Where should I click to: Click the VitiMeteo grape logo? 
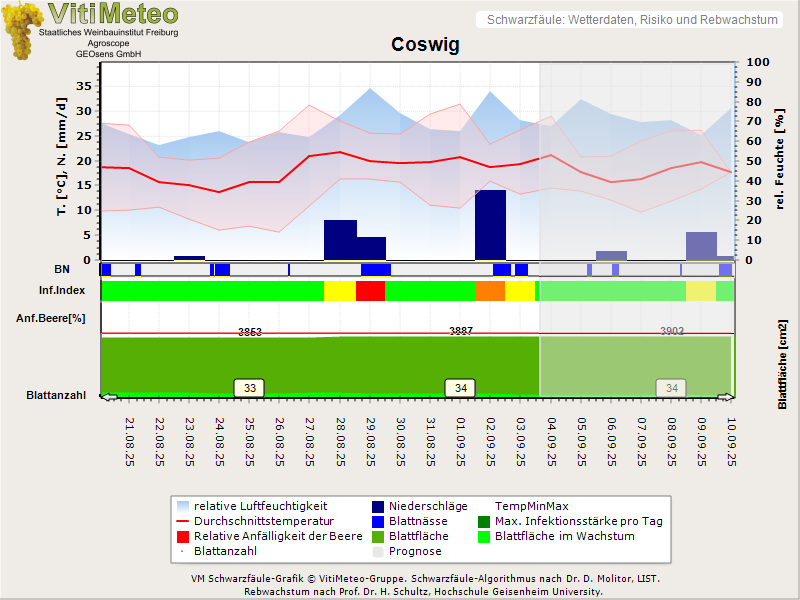point(22,31)
